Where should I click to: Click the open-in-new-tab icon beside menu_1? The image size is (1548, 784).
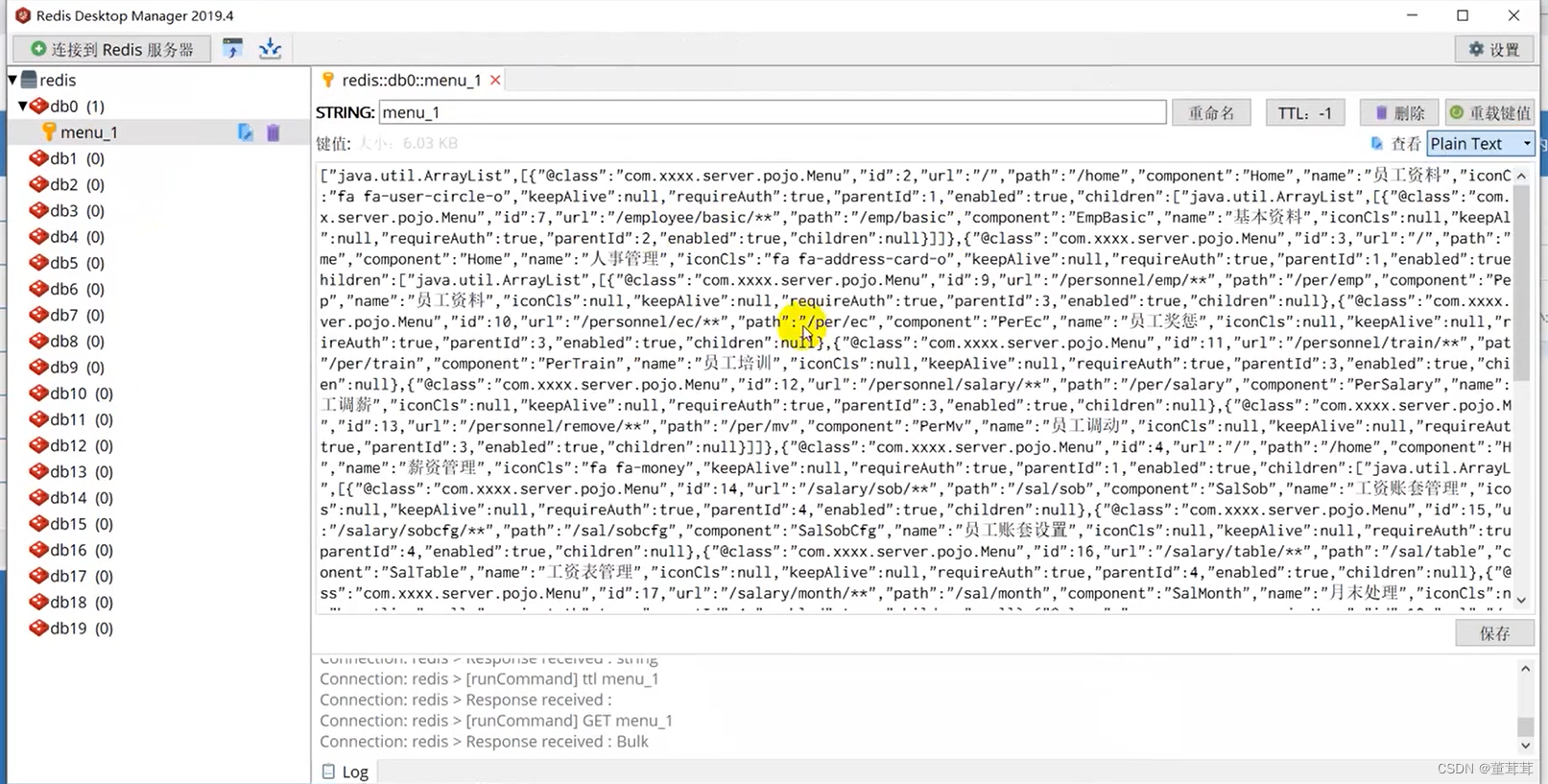pos(246,132)
